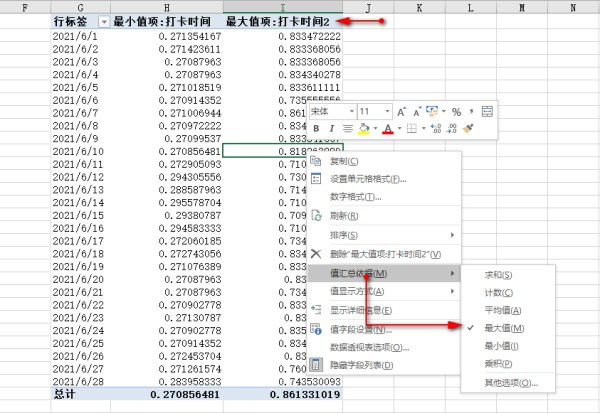Open 数据透视表选项(O) entry
The image size is (600, 413).
pos(384,347)
